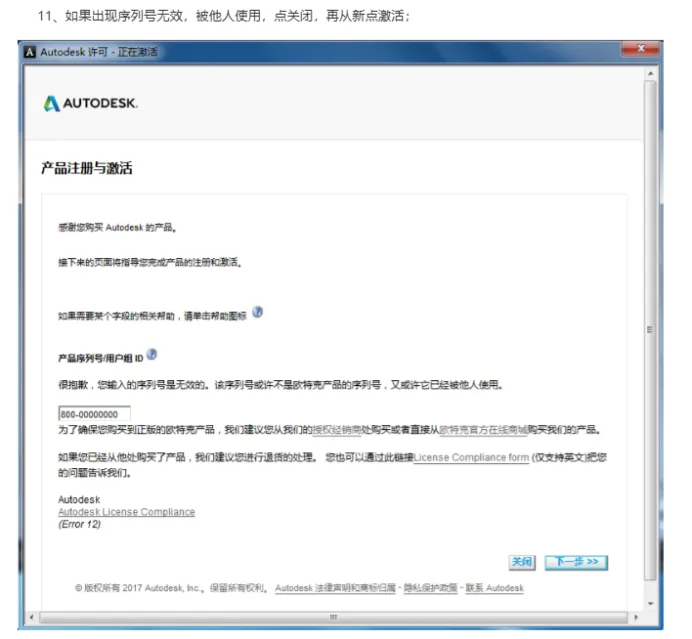
Task: Close the Autodesk license window
Action: point(641,48)
